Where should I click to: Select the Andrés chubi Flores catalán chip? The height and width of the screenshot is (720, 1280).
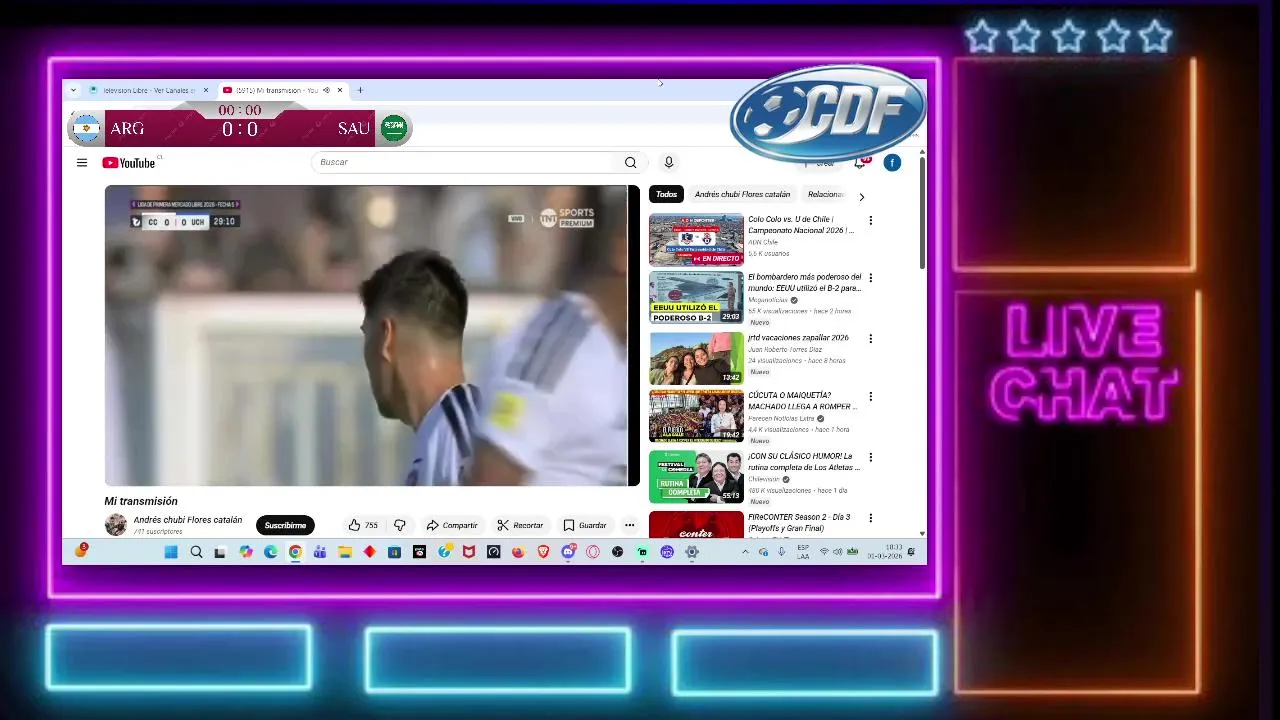coord(742,194)
